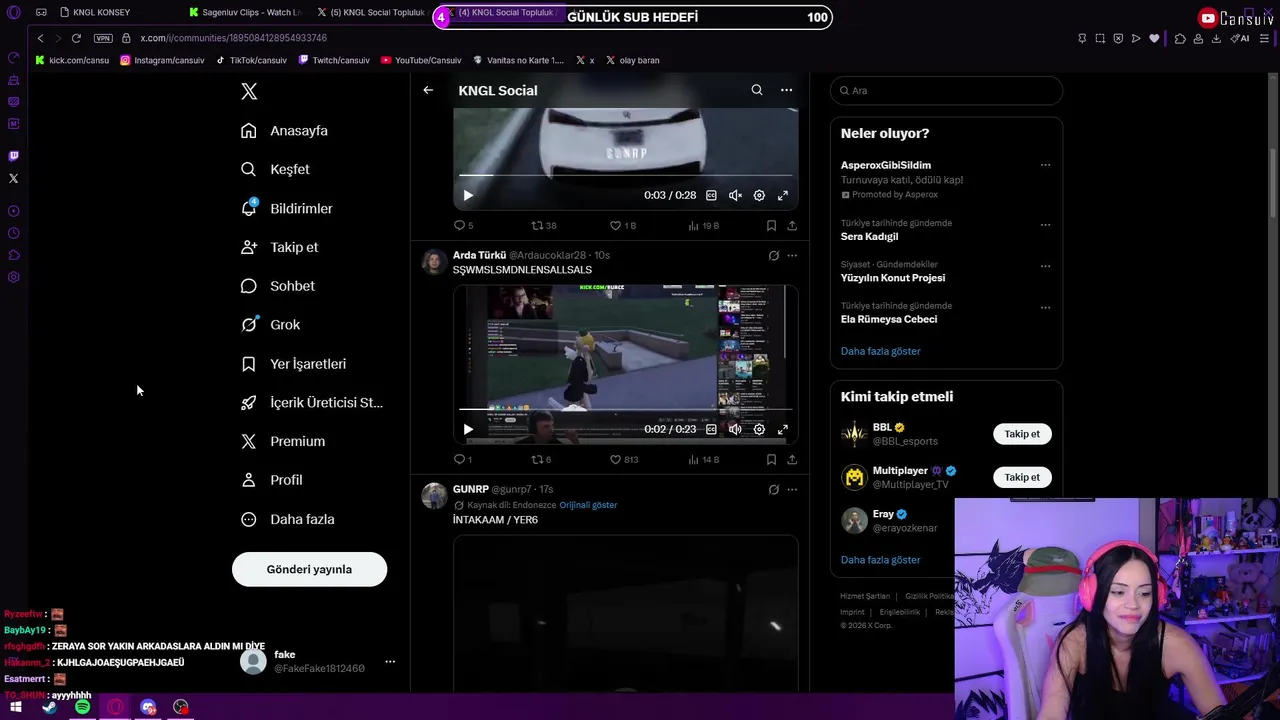Open more options on Arda Türkü post

(792, 255)
